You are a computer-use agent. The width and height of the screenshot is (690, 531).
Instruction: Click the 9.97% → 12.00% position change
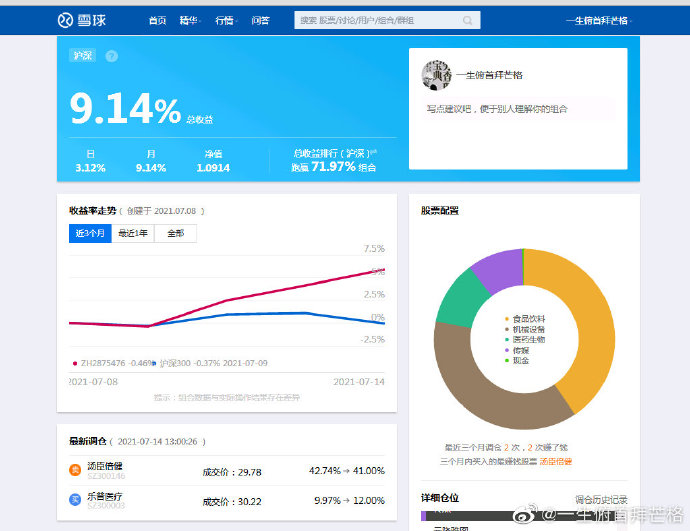click(x=349, y=501)
